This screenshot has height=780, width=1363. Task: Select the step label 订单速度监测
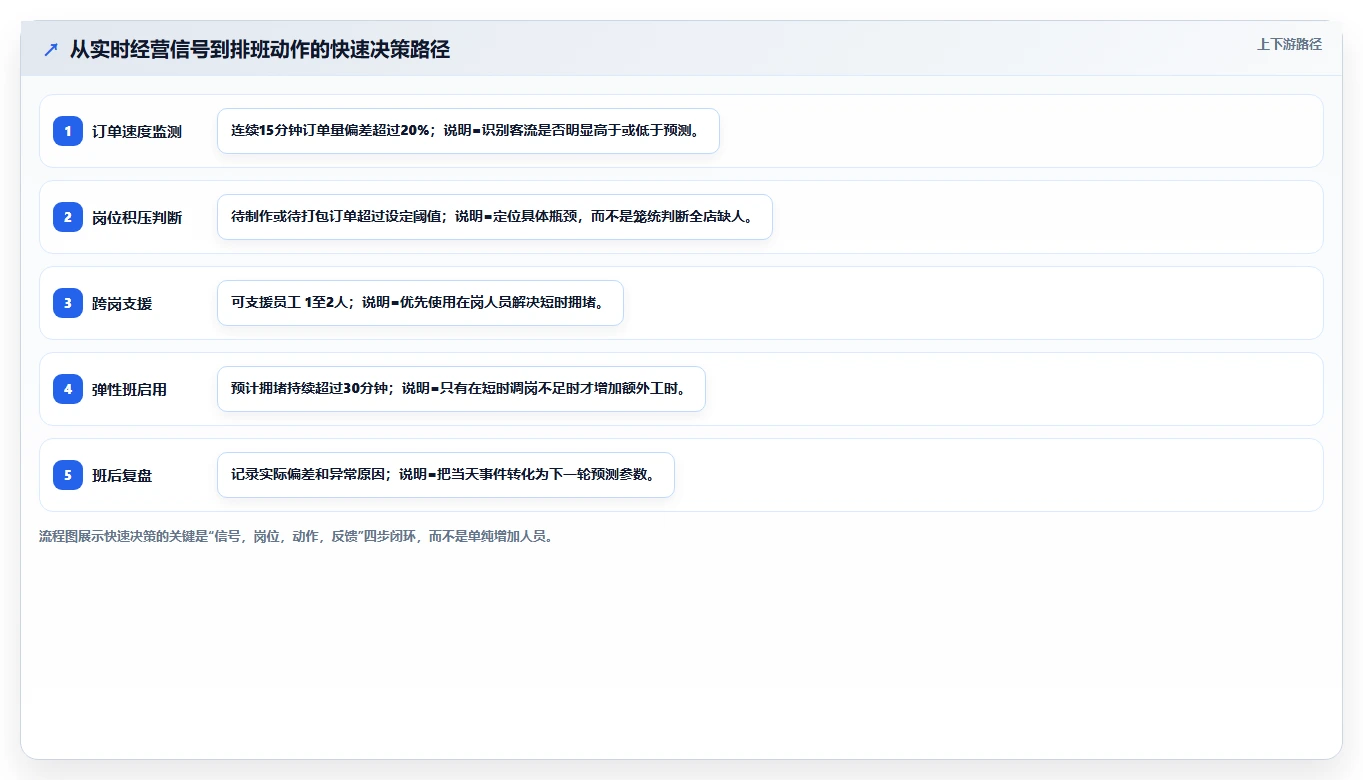click(137, 131)
